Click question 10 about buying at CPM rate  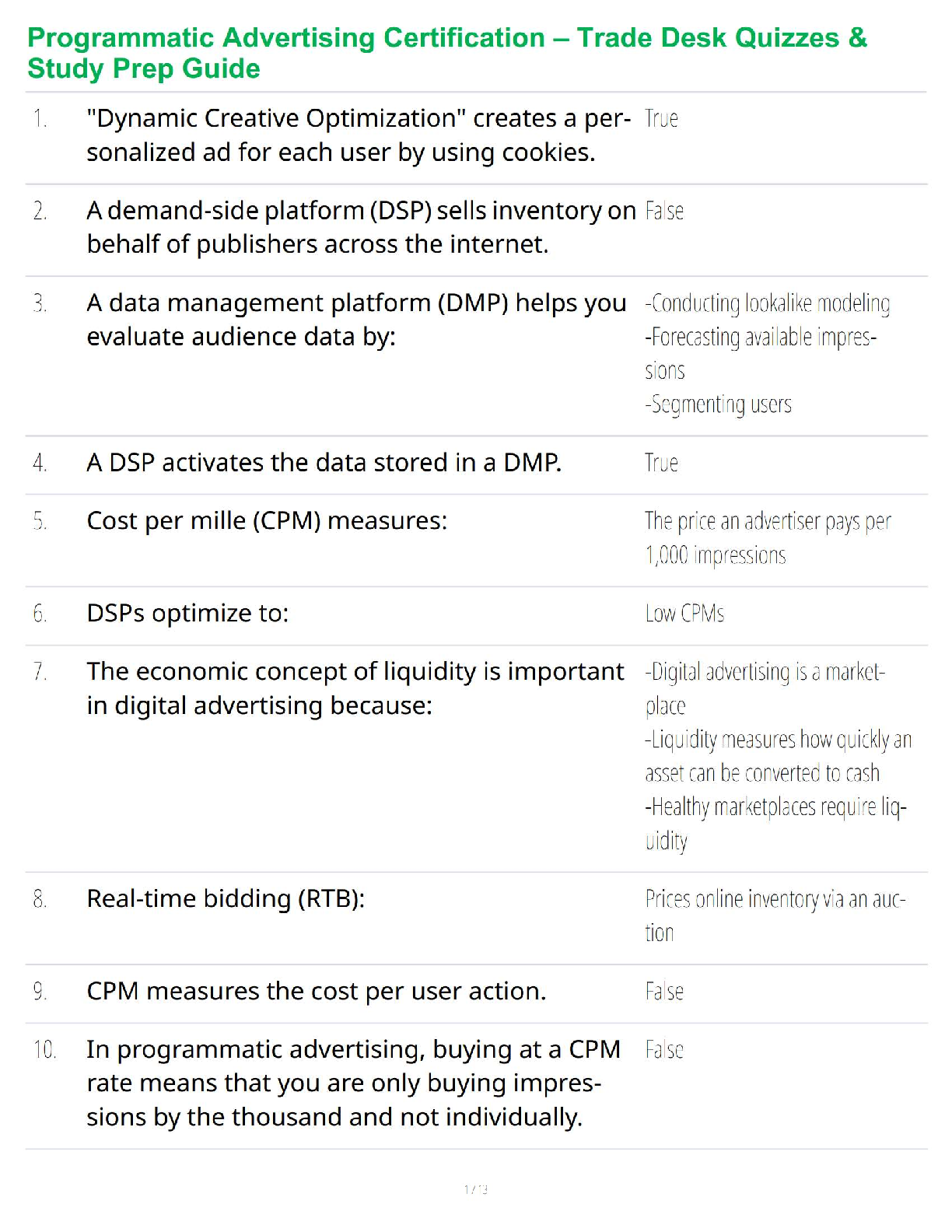[x=353, y=1083]
